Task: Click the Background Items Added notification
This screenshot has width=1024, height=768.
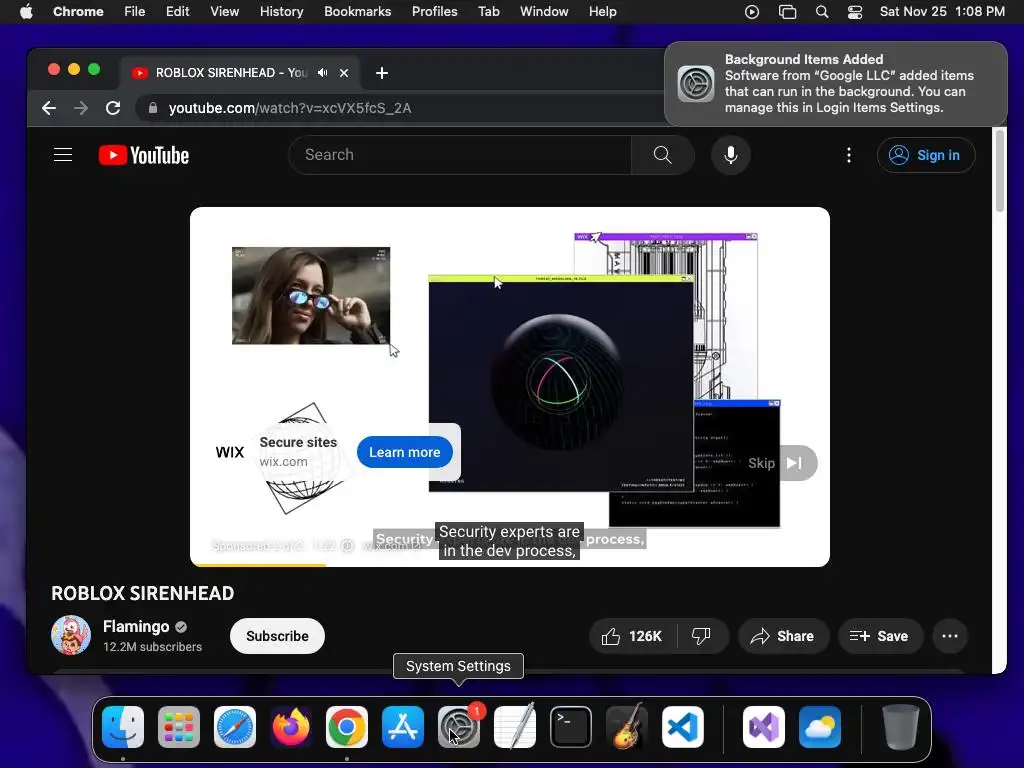Action: (x=836, y=84)
